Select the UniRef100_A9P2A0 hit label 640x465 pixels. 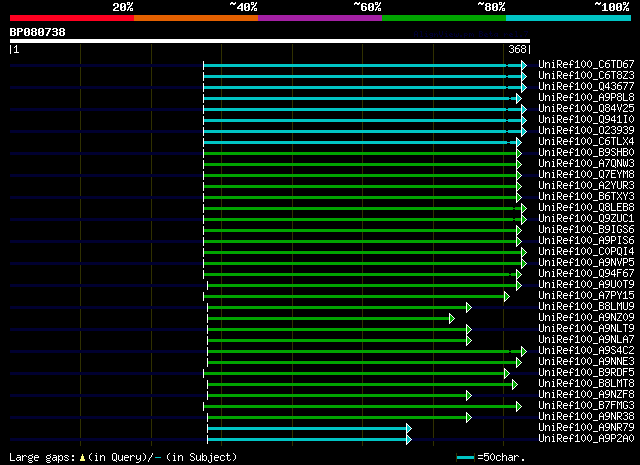point(586,439)
